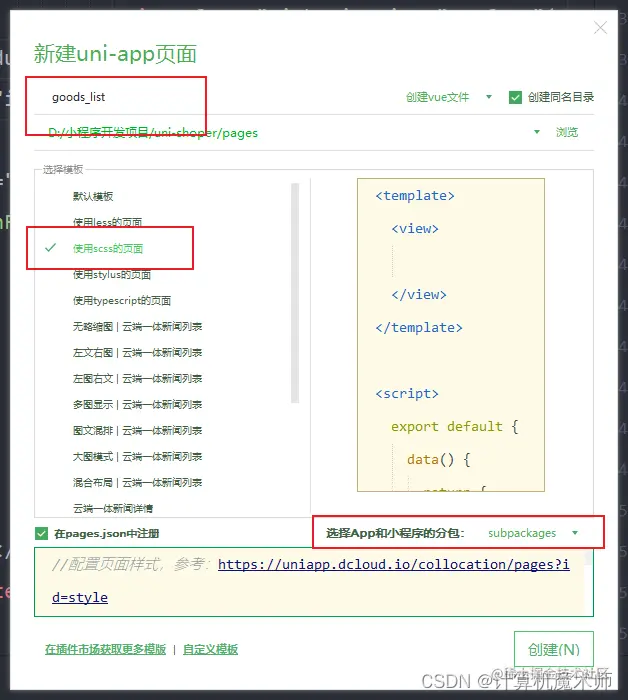Select the 使用less的页面 template
628x700 pixels.
(108, 222)
